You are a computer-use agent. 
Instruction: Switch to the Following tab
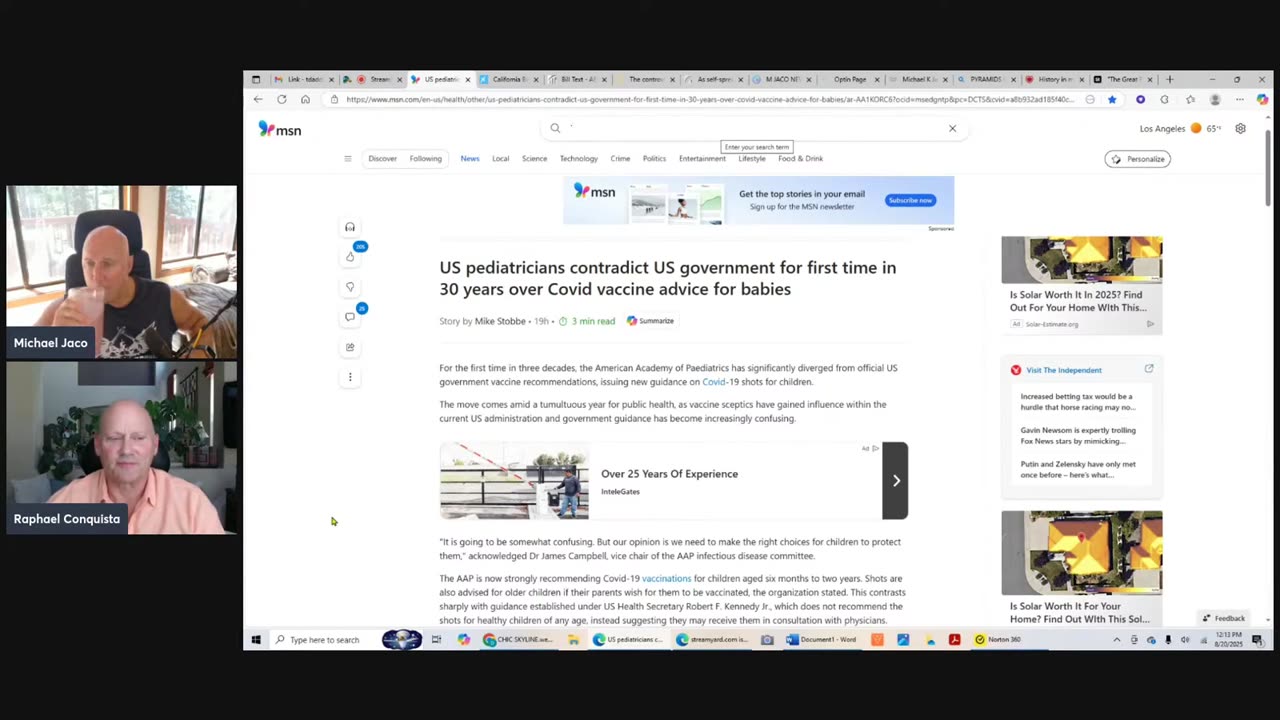[425, 158]
